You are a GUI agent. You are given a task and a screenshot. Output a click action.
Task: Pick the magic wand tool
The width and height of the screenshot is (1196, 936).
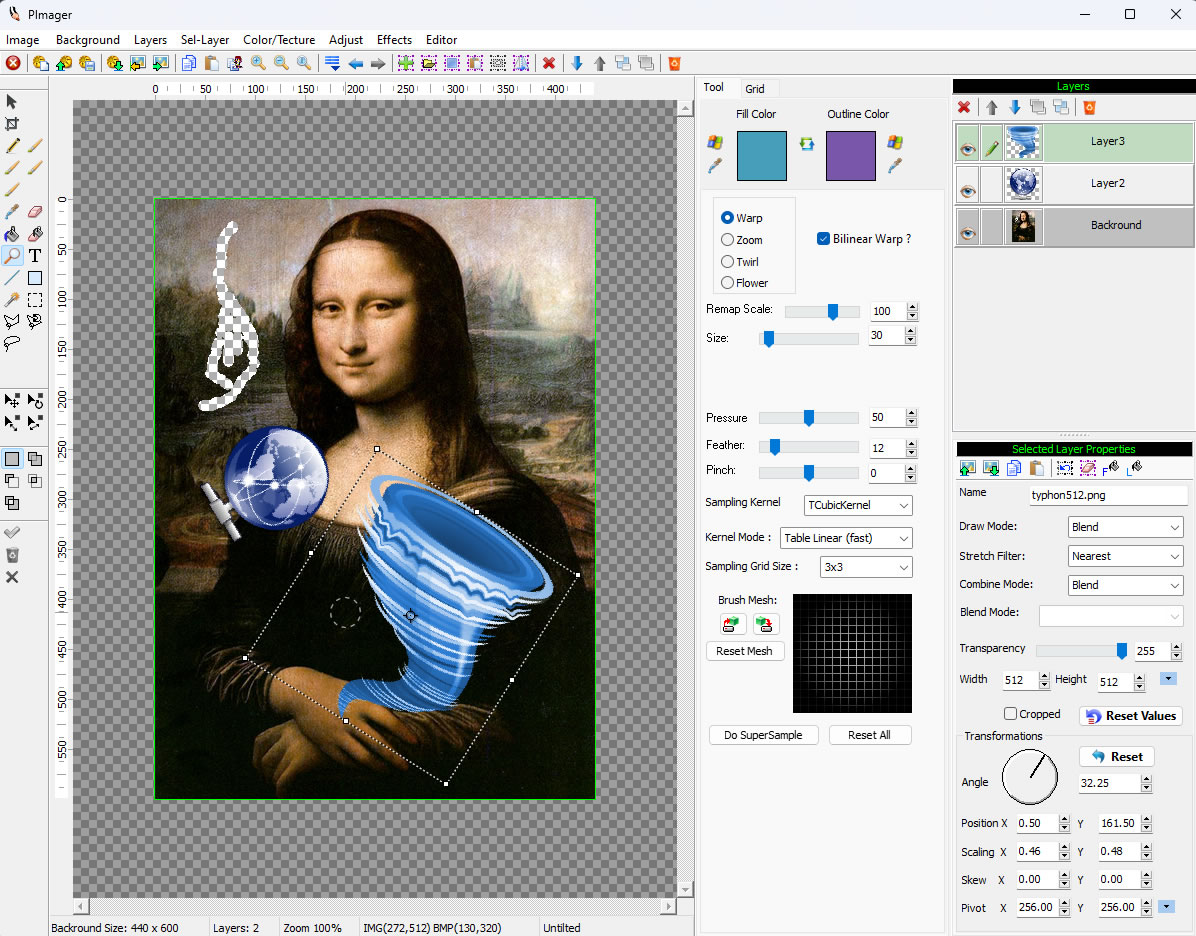click(x=11, y=300)
